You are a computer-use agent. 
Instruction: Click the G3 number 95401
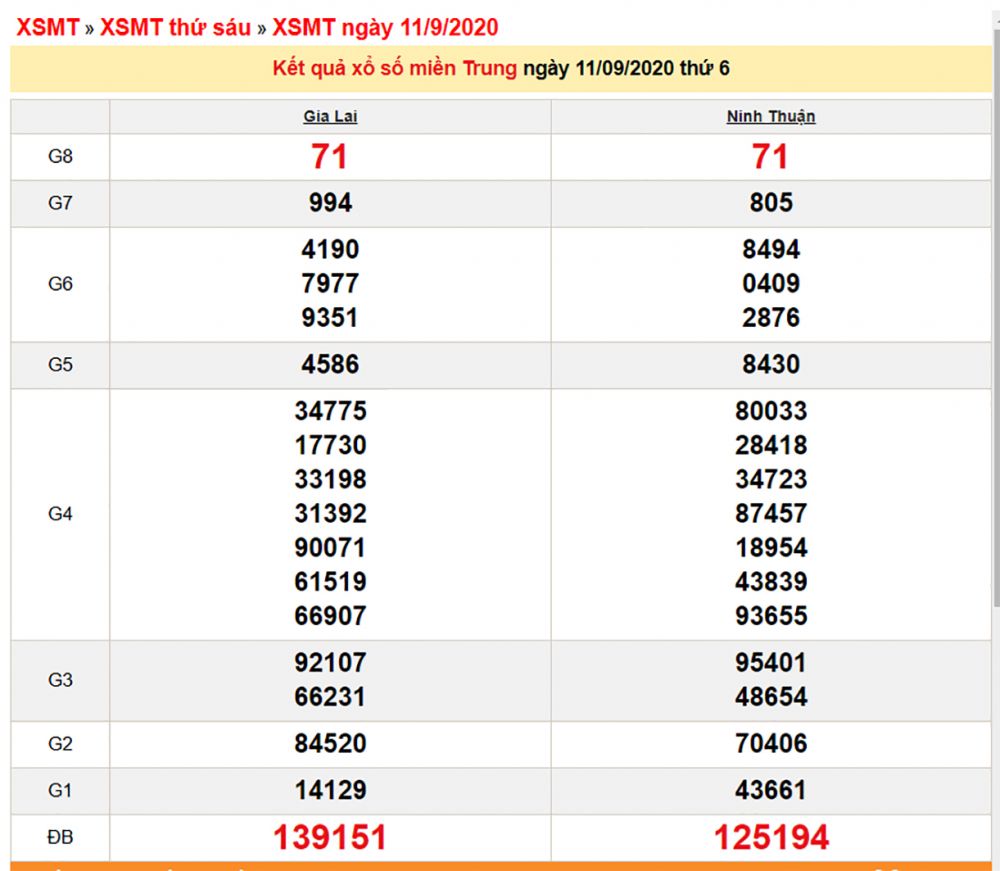[x=770, y=663]
